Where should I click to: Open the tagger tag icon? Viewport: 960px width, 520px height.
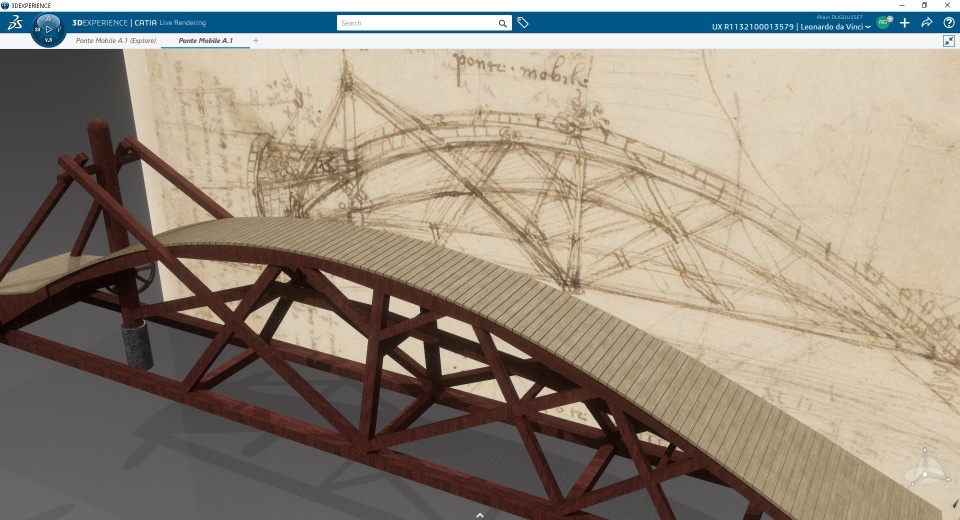(x=522, y=23)
